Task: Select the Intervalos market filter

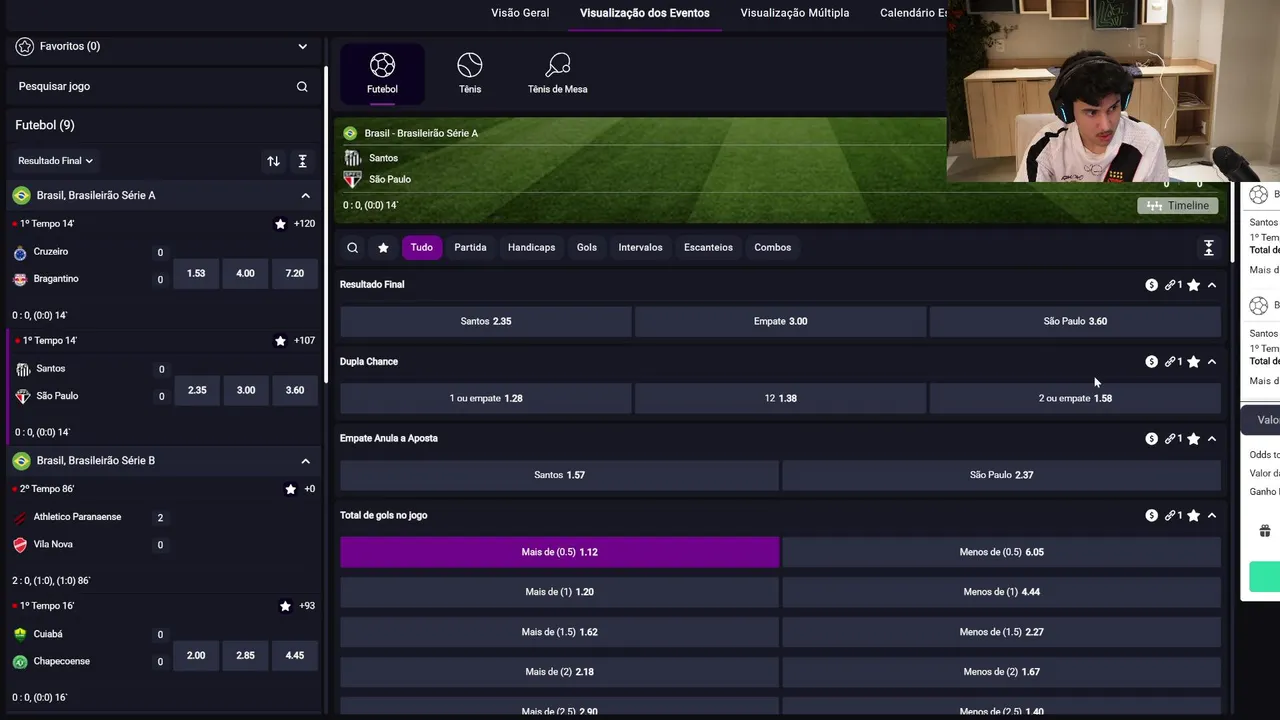Action: click(x=640, y=248)
